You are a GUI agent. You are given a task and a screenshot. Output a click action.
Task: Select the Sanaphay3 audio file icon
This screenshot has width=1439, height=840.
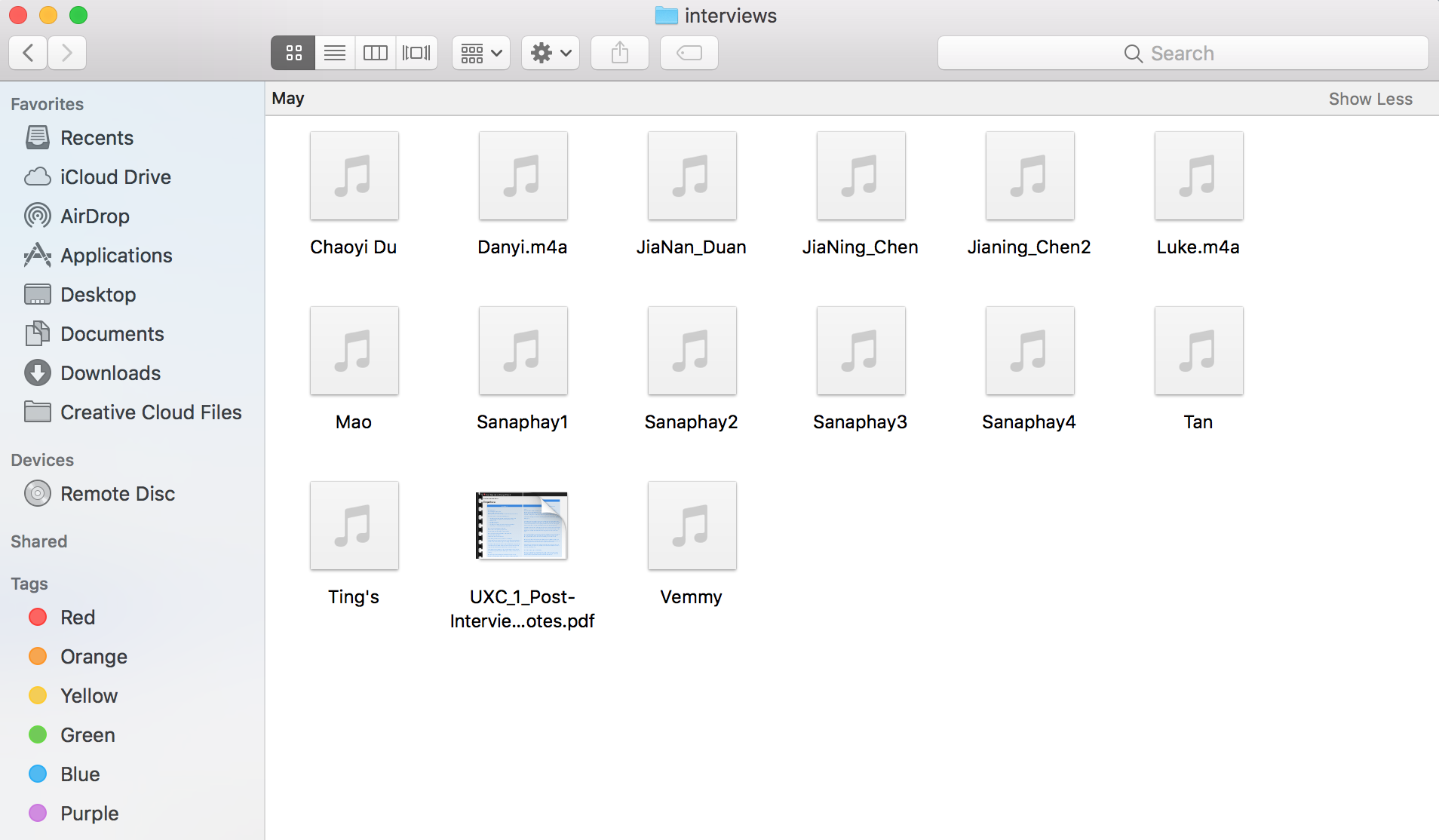[861, 351]
